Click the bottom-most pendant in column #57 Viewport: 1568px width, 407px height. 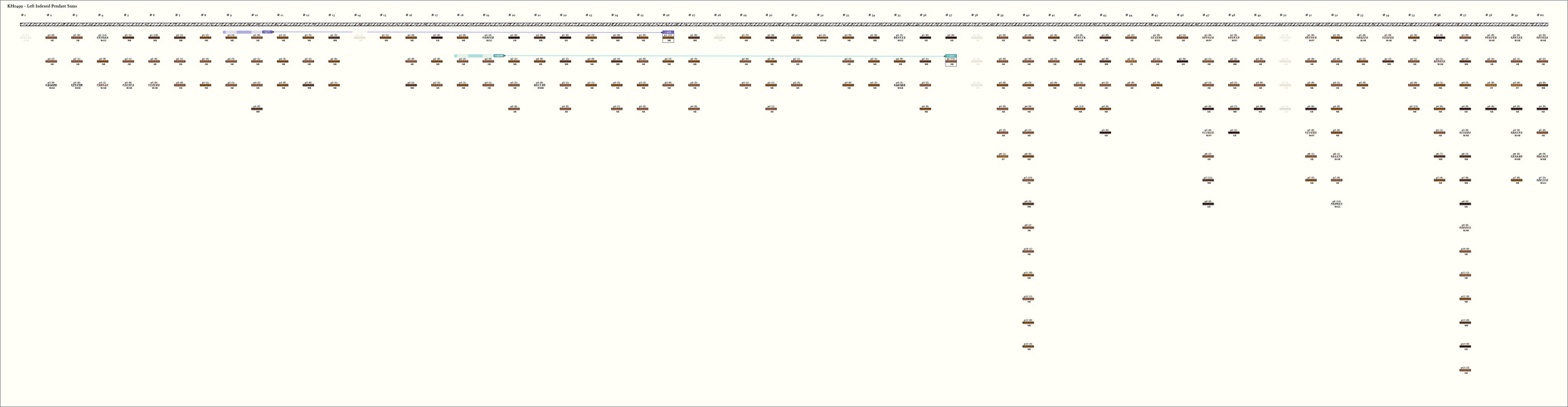coord(1465,370)
